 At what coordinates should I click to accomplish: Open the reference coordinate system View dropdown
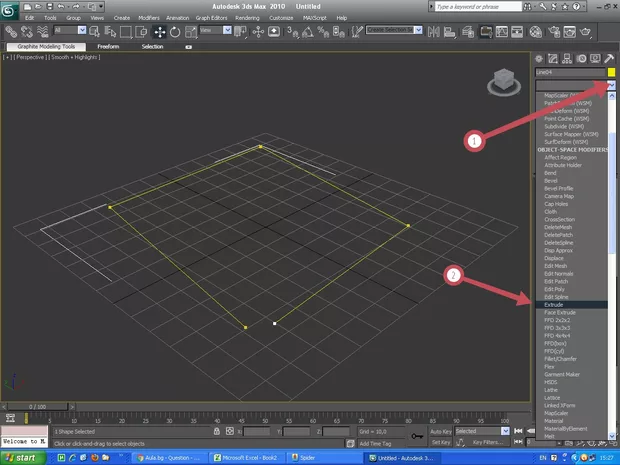[x=227, y=30]
